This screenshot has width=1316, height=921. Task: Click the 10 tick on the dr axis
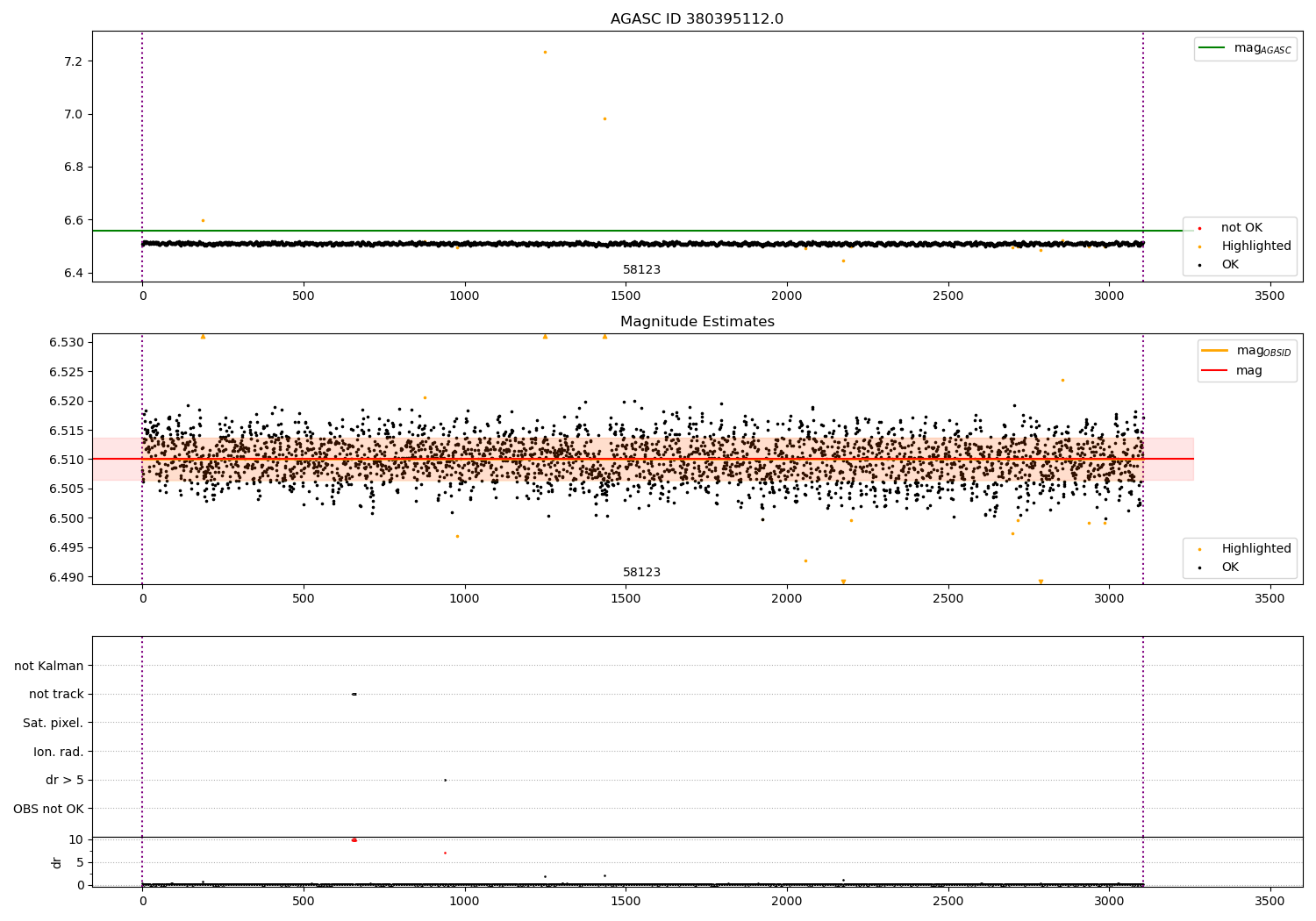click(x=76, y=840)
